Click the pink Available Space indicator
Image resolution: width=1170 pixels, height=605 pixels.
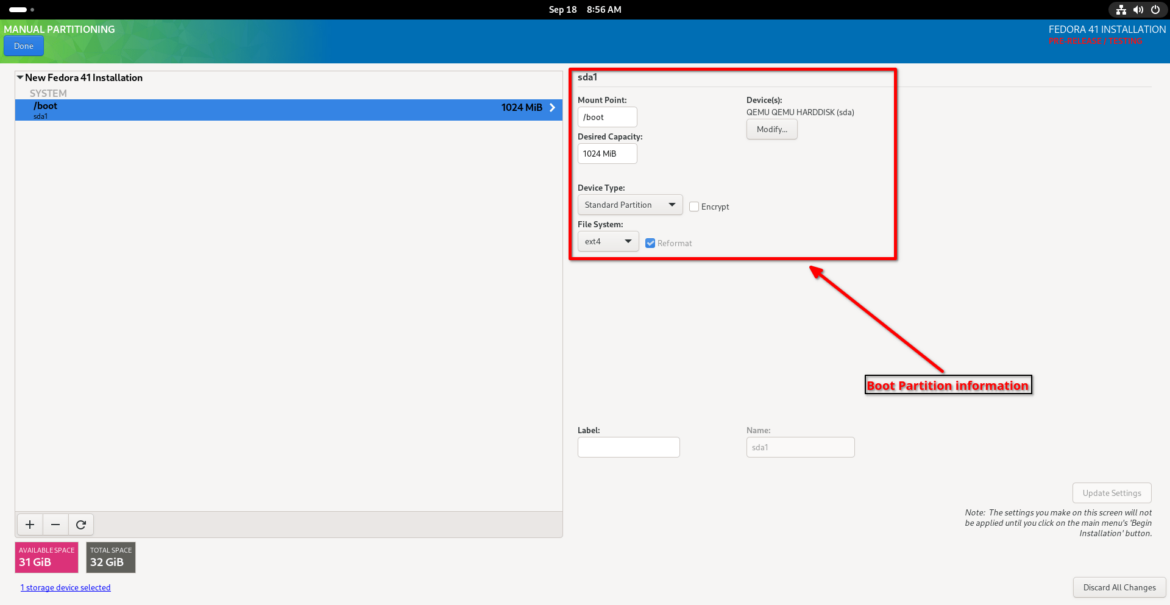pyautogui.click(x=46, y=557)
